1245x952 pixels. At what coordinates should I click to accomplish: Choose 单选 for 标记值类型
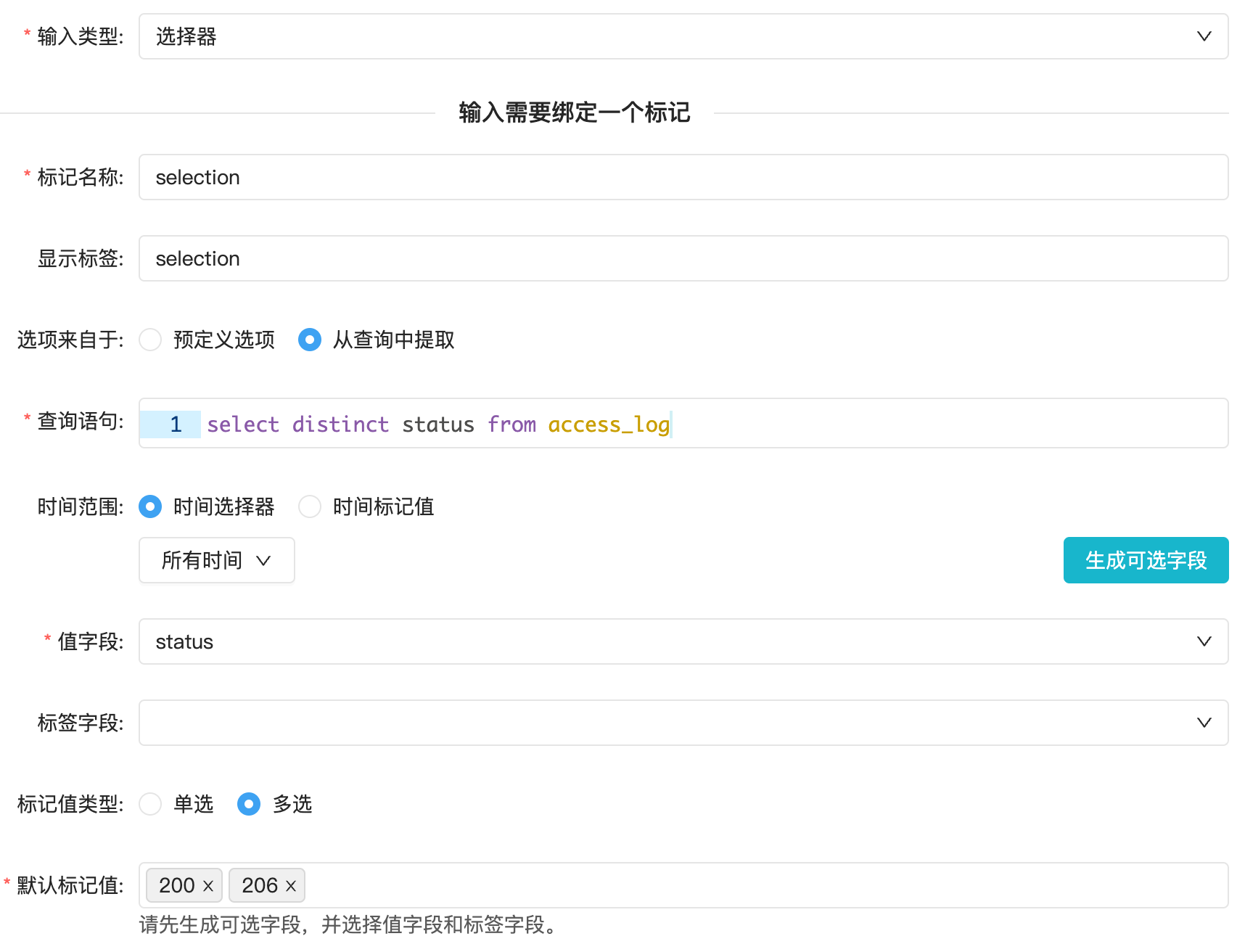[150, 804]
